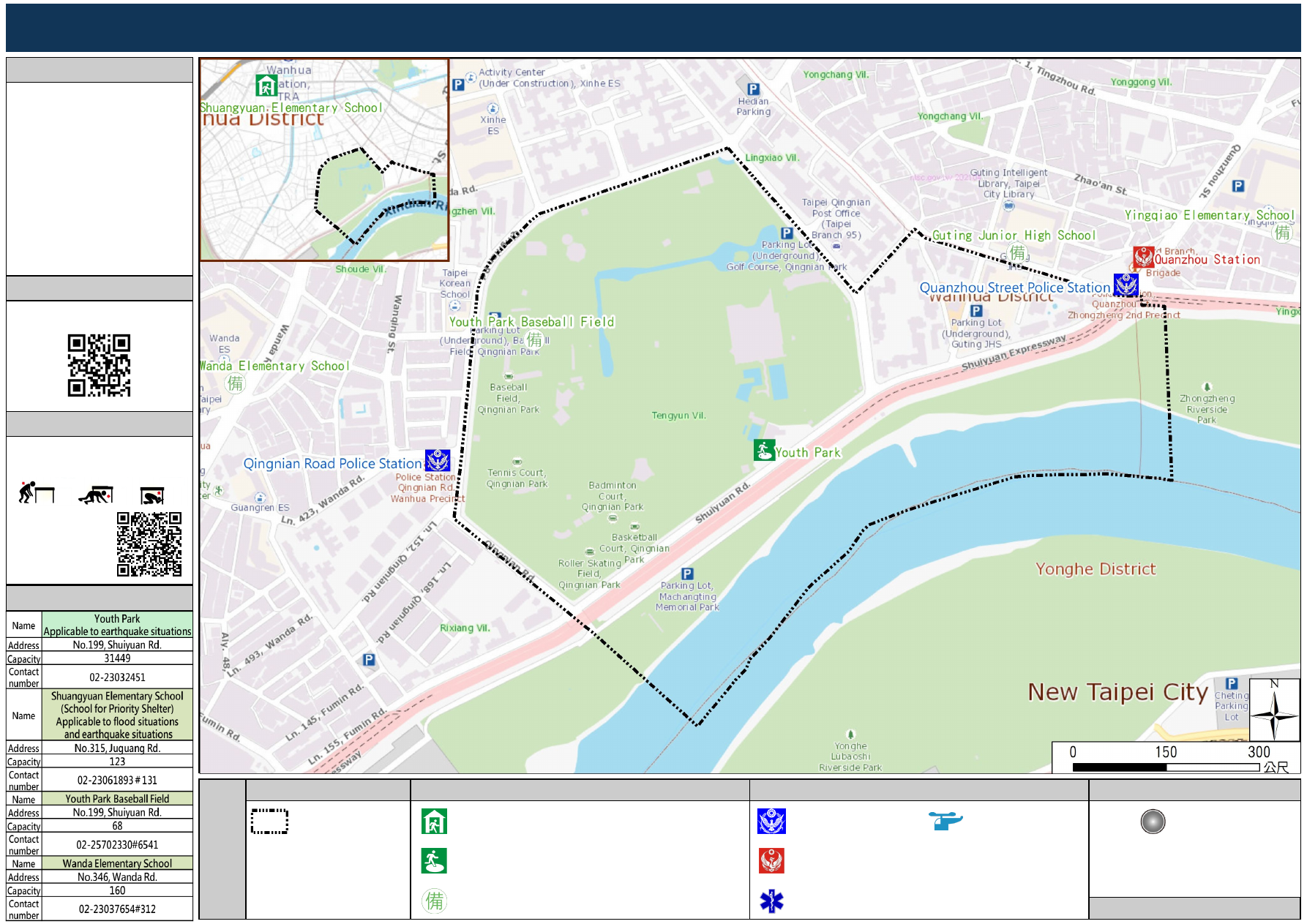Click reserve shelter symbol at Youth Park Baseball Field
Viewport: 1307px width, 924px height.
tap(535, 339)
